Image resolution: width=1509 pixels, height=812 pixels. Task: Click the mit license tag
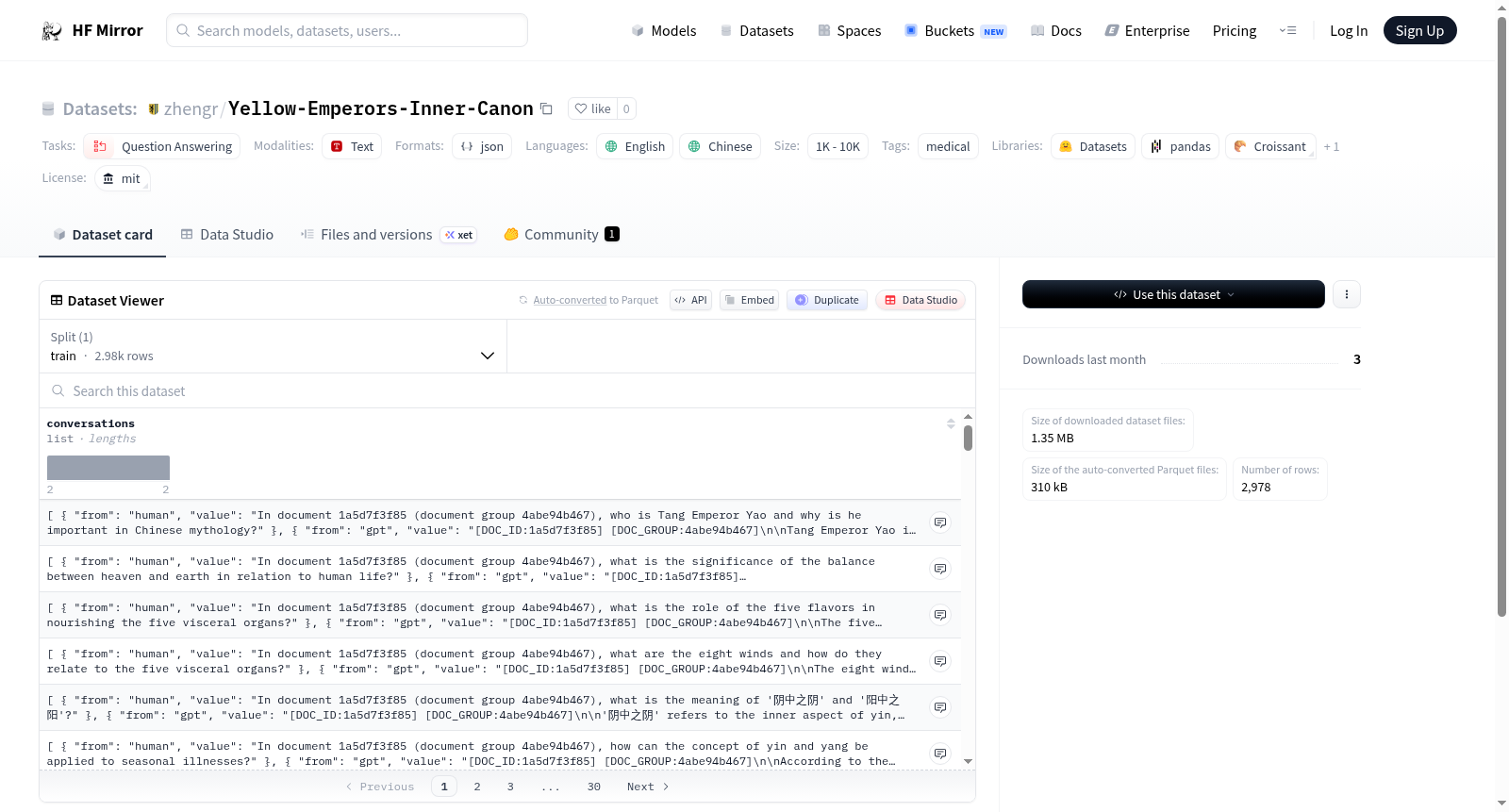pyautogui.click(x=123, y=178)
